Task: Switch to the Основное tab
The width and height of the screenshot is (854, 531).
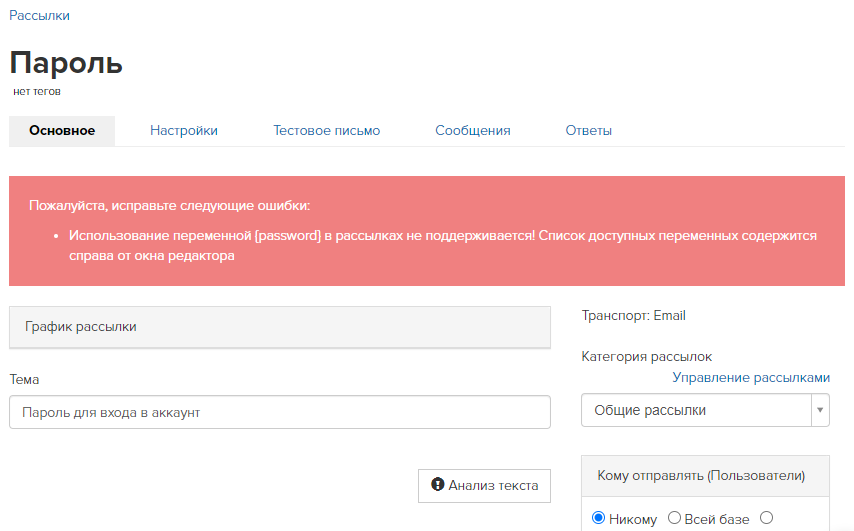Action: pyautogui.click(x=62, y=131)
